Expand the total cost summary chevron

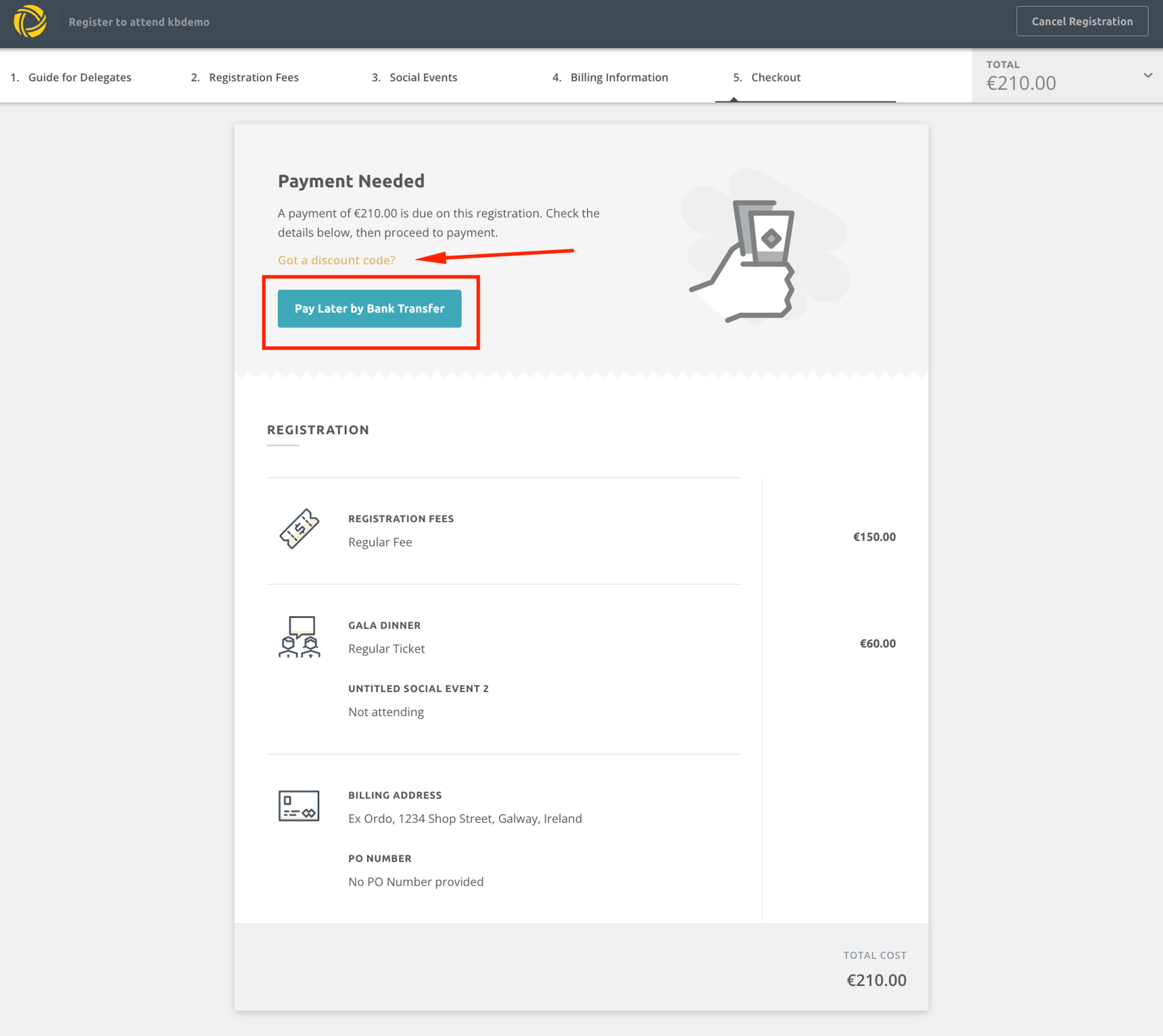click(x=1147, y=75)
